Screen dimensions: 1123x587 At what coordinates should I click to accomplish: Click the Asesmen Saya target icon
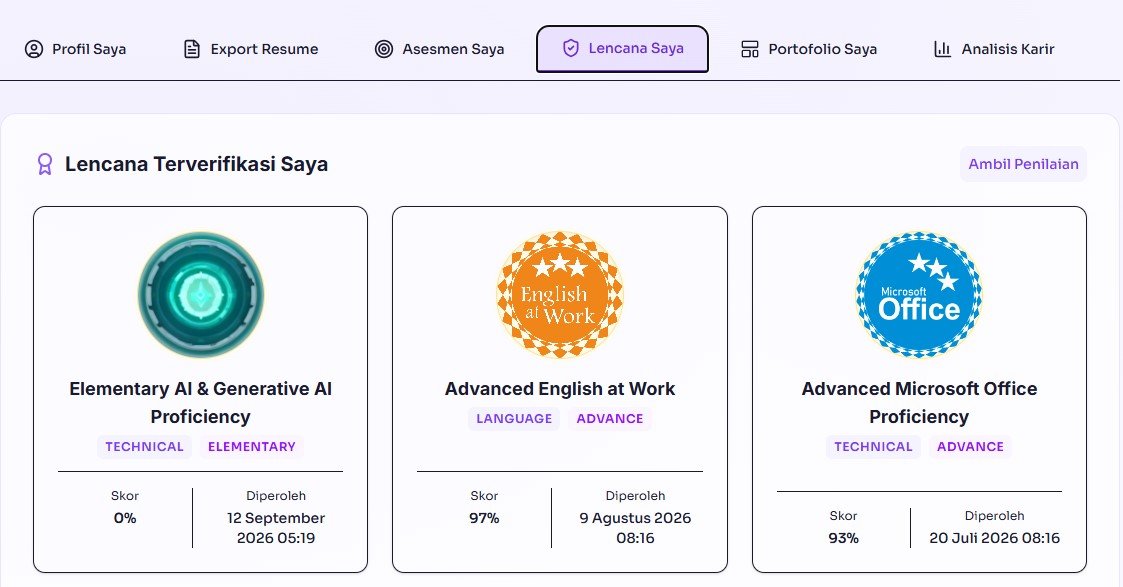click(x=384, y=49)
